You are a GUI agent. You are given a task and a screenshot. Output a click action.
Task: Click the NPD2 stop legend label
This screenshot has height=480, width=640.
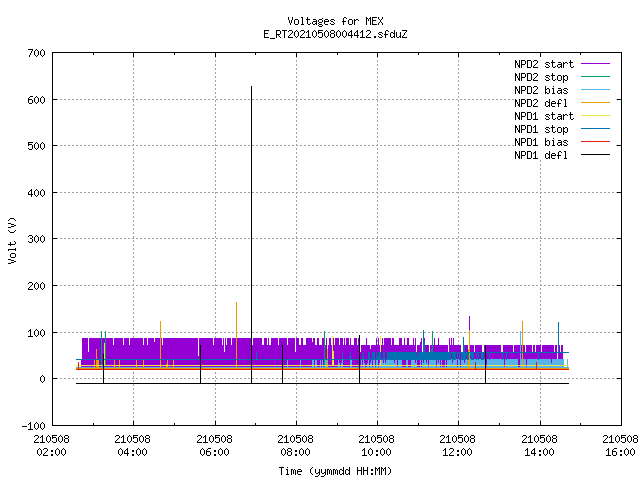point(541,77)
